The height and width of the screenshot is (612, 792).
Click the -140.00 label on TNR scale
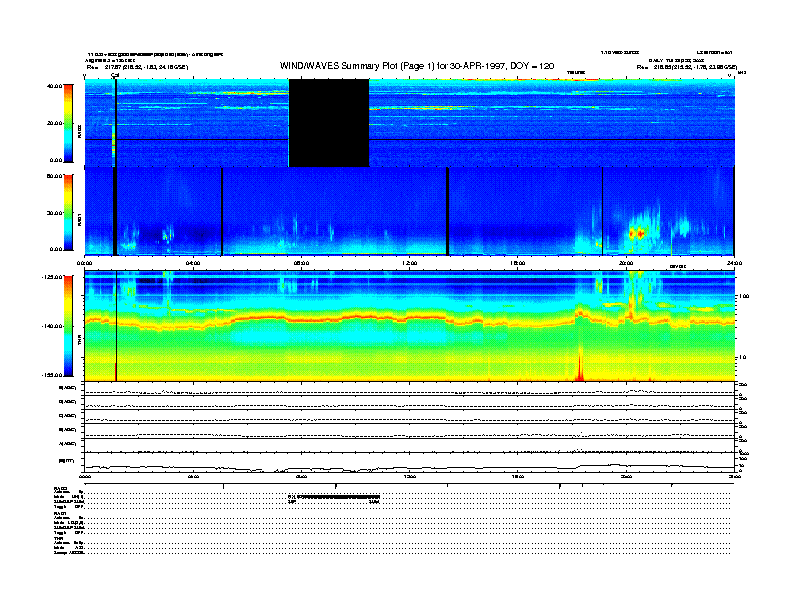[x=50, y=326]
